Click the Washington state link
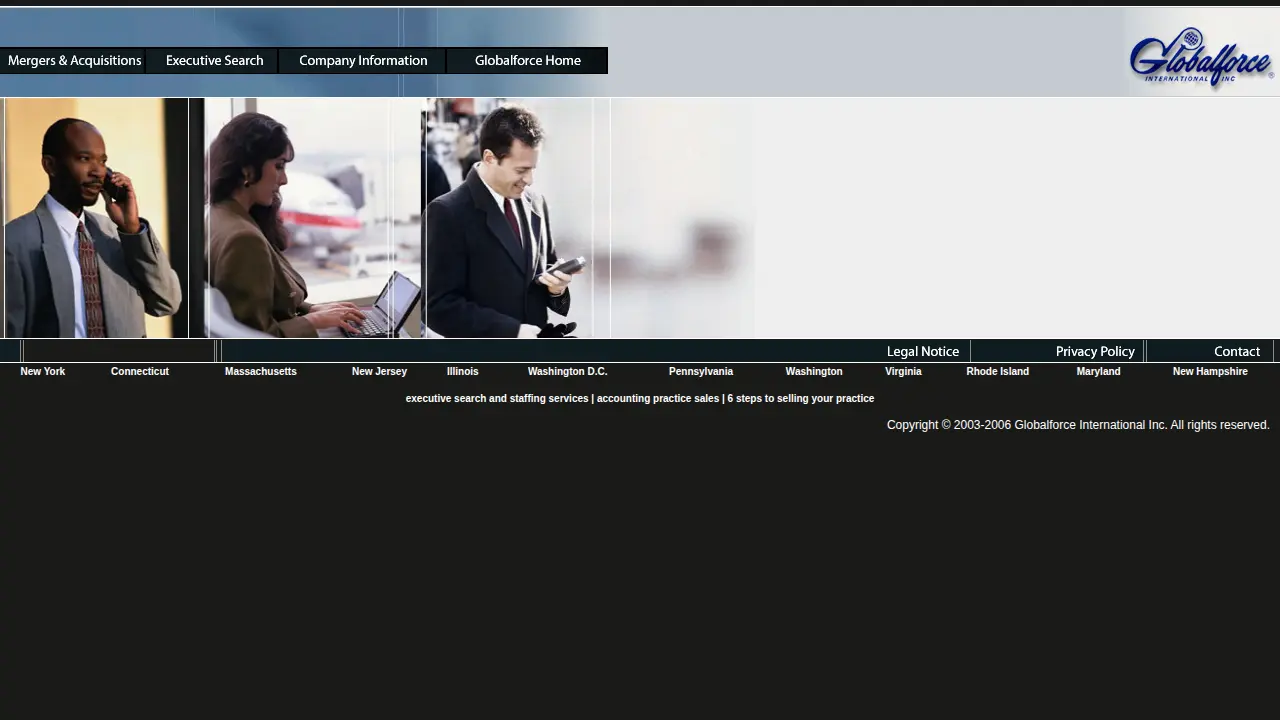Image resolution: width=1280 pixels, height=720 pixels. click(814, 371)
